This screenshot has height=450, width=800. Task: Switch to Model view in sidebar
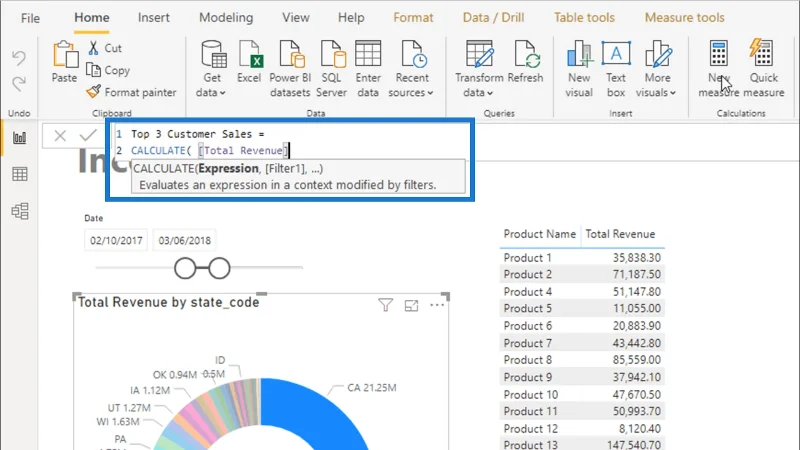(x=20, y=211)
